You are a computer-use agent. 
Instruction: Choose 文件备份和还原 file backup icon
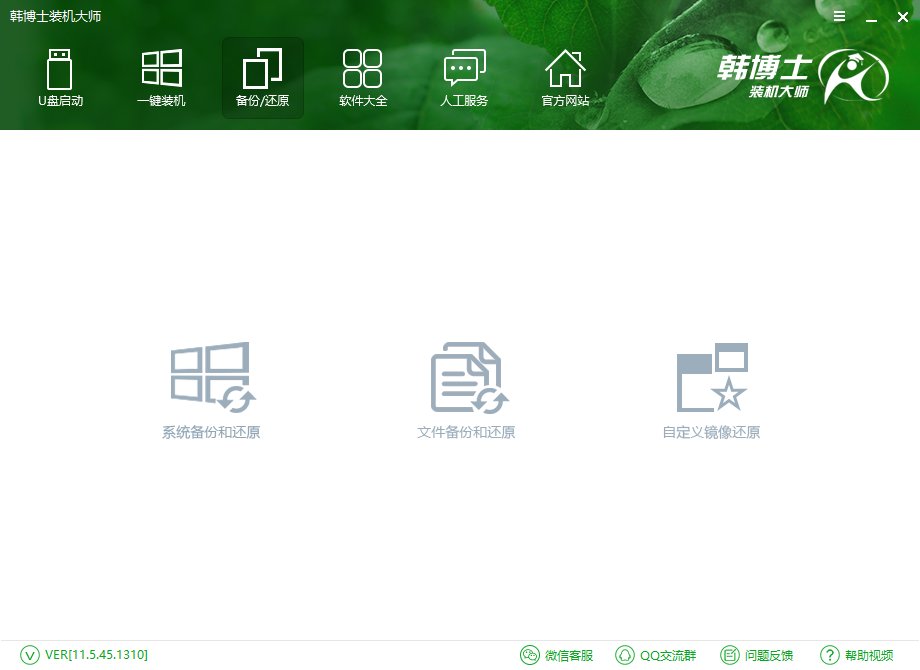pyautogui.click(x=469, y=377)
